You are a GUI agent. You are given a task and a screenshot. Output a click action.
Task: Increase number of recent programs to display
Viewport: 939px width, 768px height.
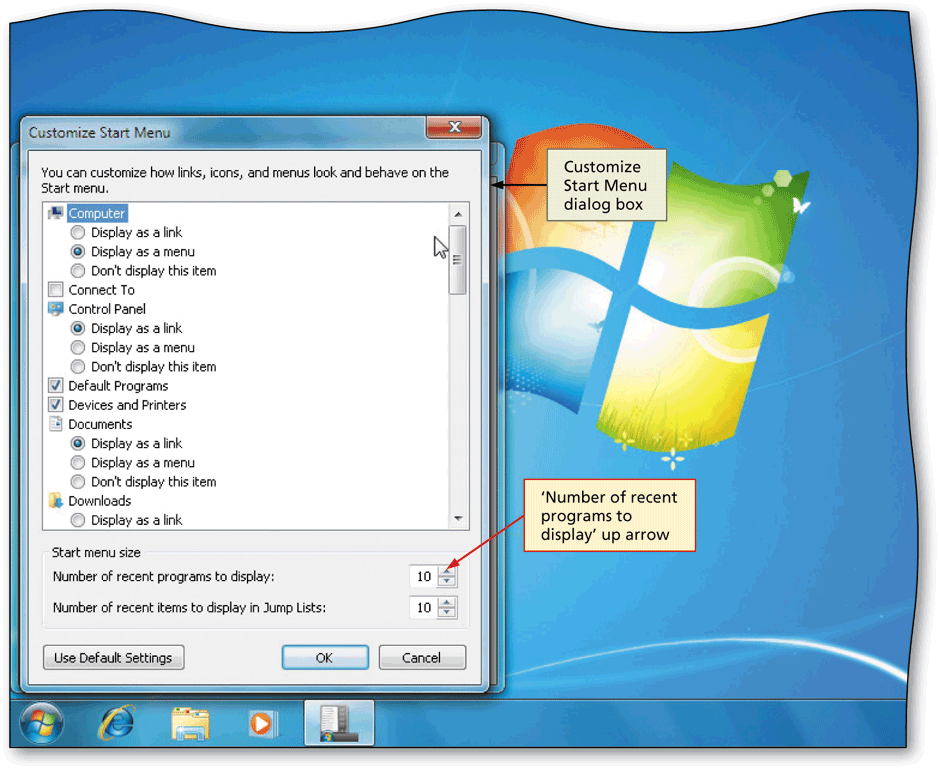point(447,572)
